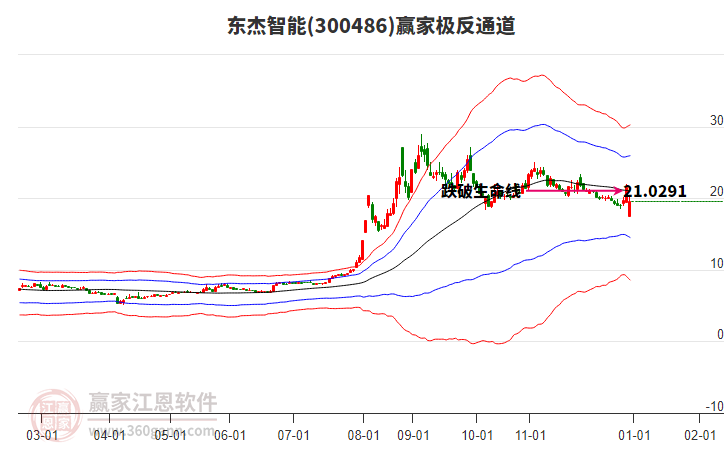
Task: Click the 跌破生命线 annotation label
Action: (x=481, y=190)
